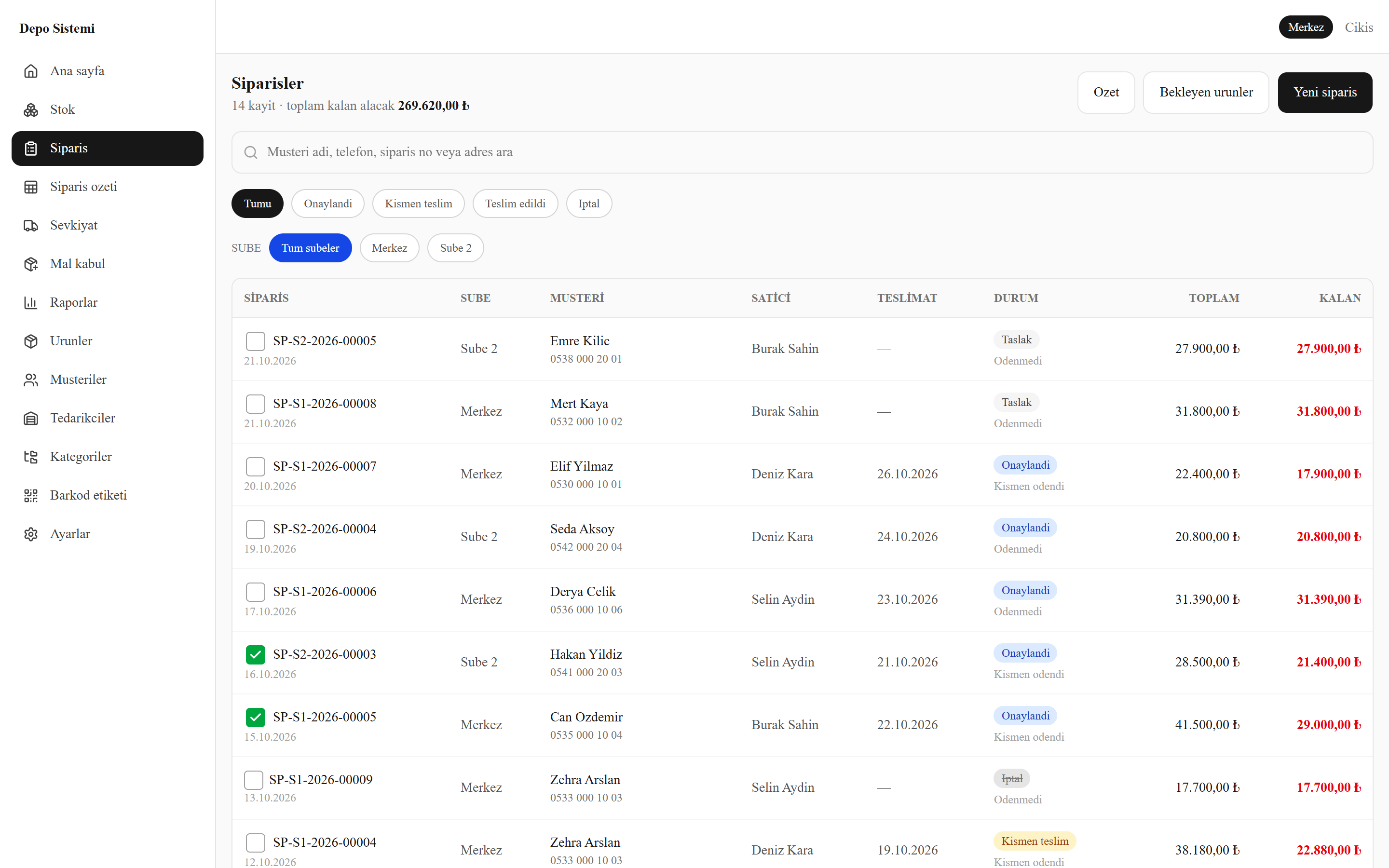
Task: Filter orders by Kismen teslim
Action: click(419, 204)
